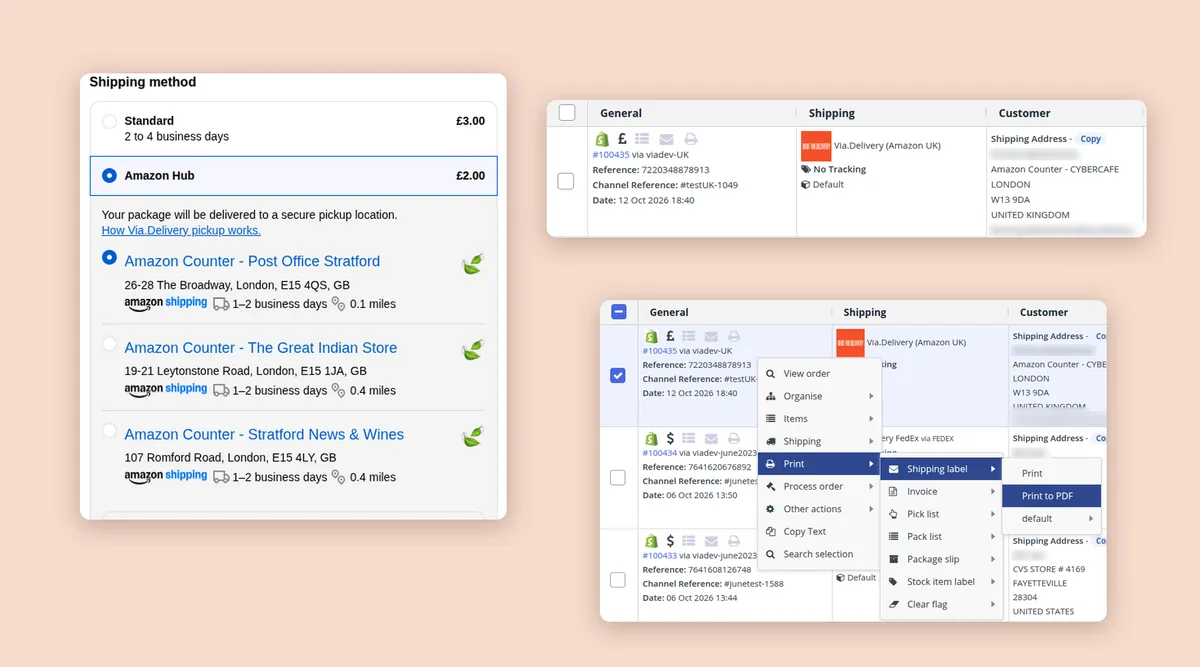Click Shopify icon of #100435 in top order table
Image resolution: width=1200 pixels, height=667 pixels.
tap(602, 140)
